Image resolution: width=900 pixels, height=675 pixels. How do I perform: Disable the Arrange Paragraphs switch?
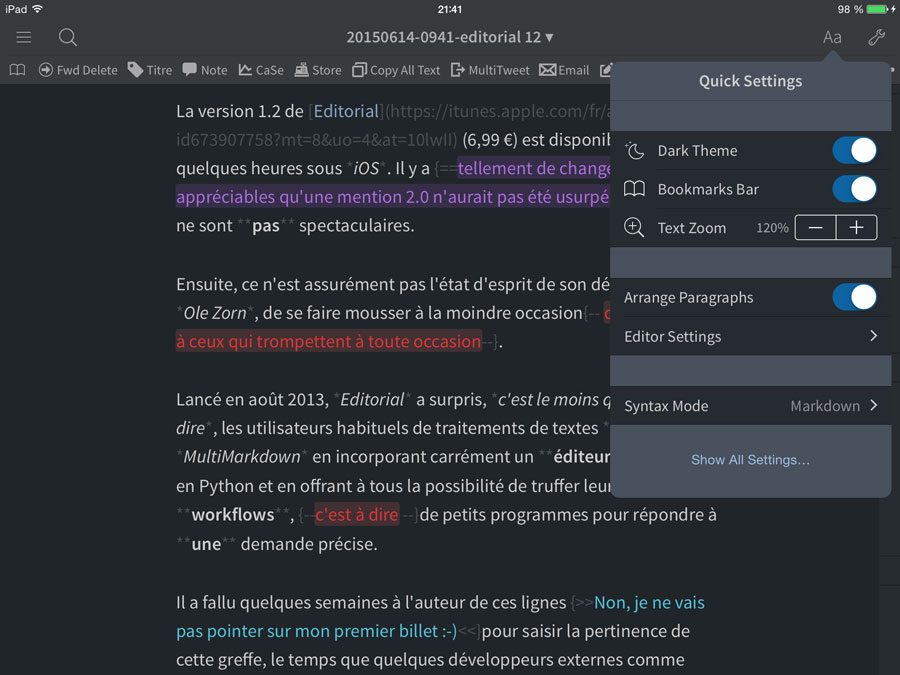coord(854,297)
